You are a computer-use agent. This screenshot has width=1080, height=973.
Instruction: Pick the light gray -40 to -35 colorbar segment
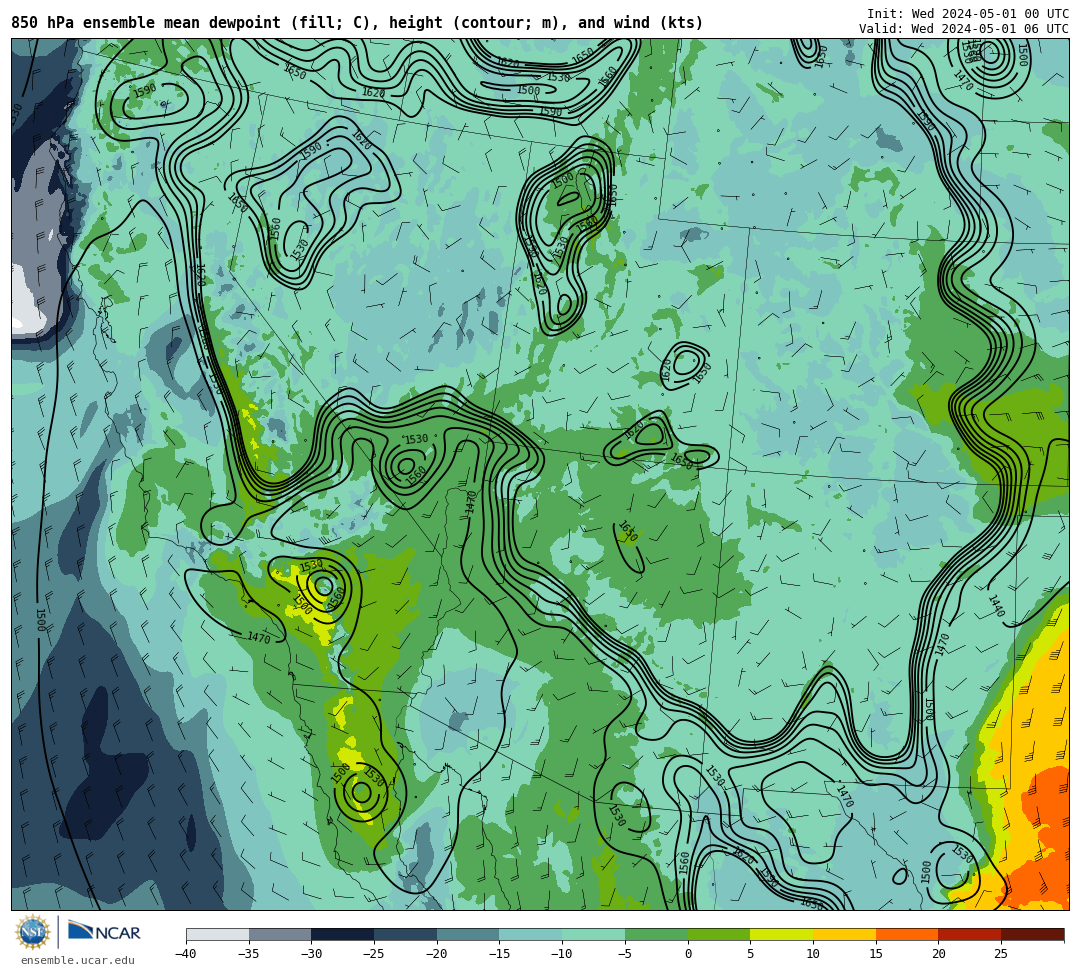coord(218,934)
